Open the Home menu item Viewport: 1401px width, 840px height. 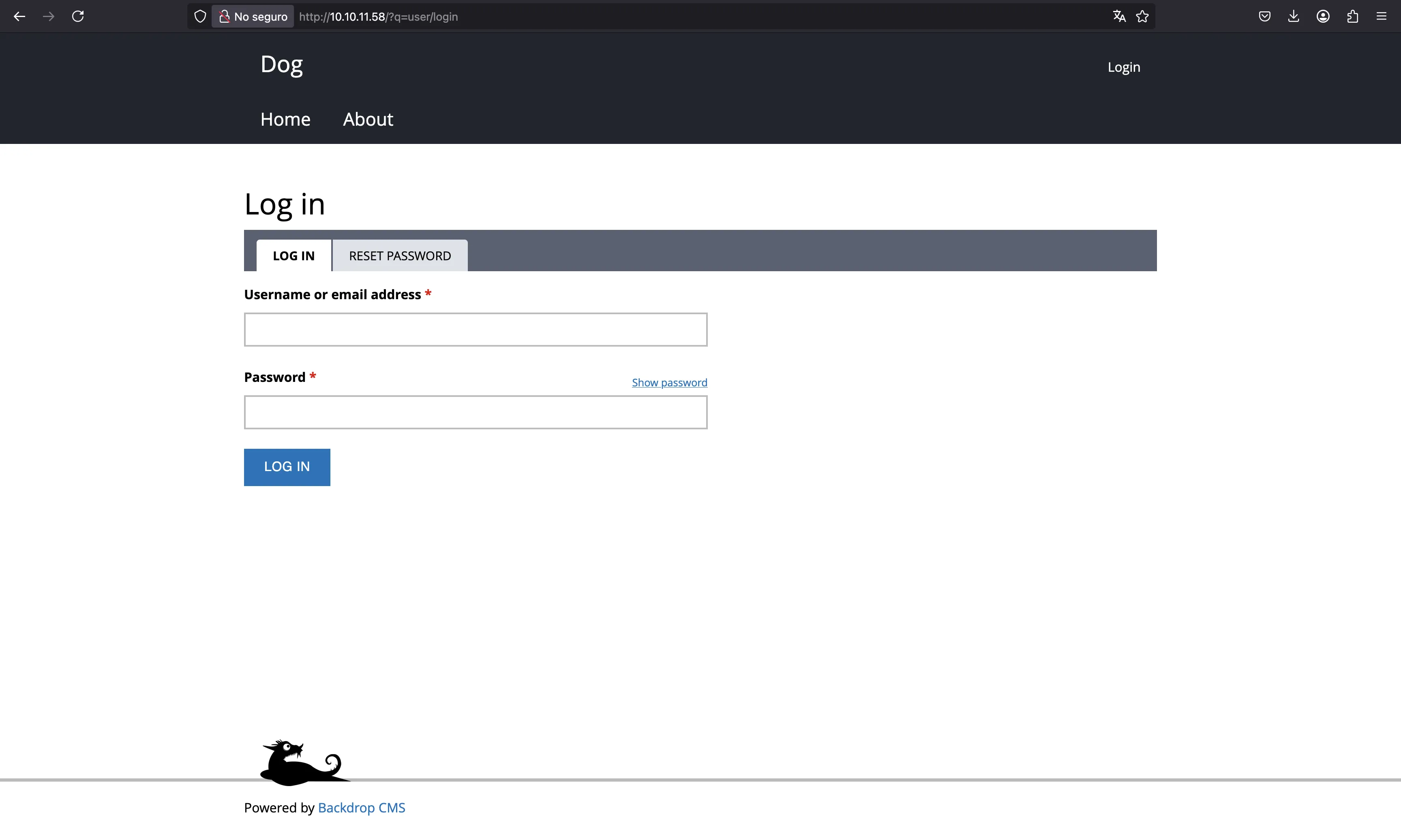(285, 120)
